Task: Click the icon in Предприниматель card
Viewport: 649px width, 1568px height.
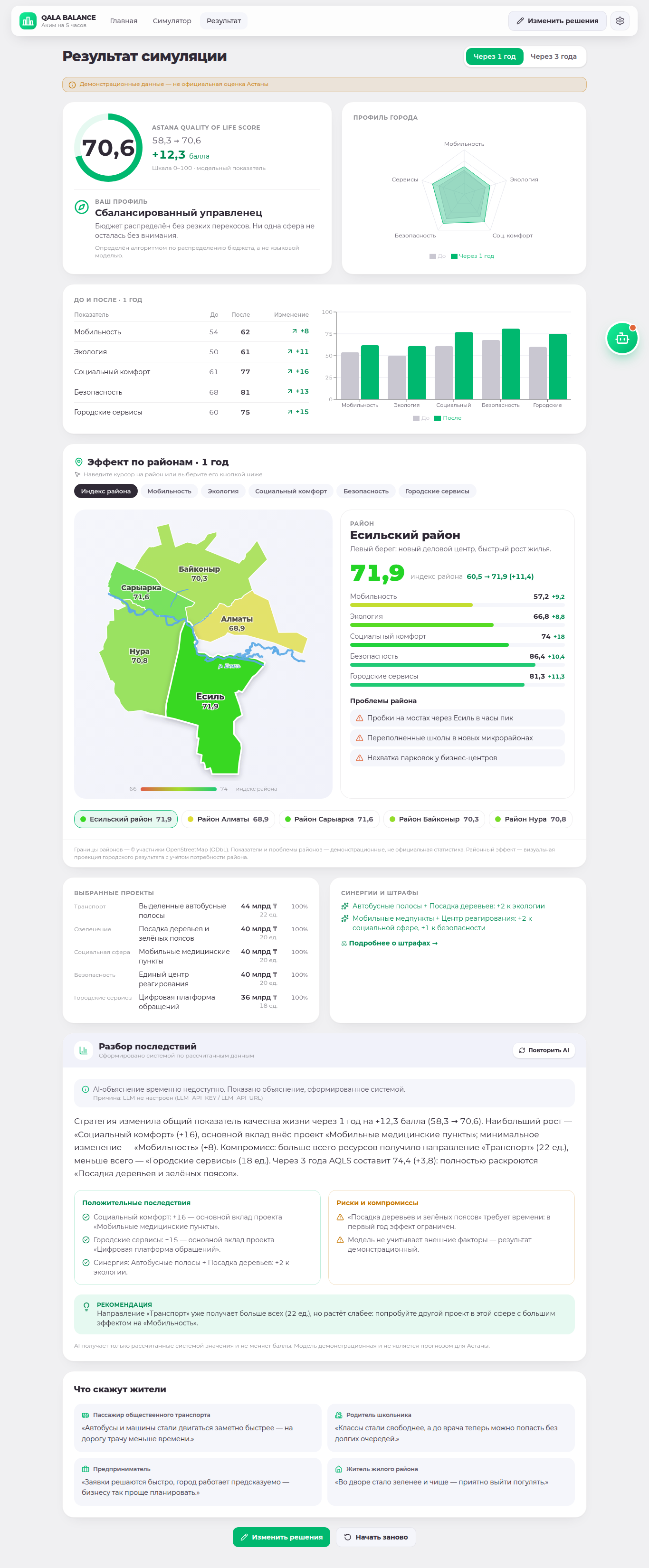Action: [x=86, y=1469]
